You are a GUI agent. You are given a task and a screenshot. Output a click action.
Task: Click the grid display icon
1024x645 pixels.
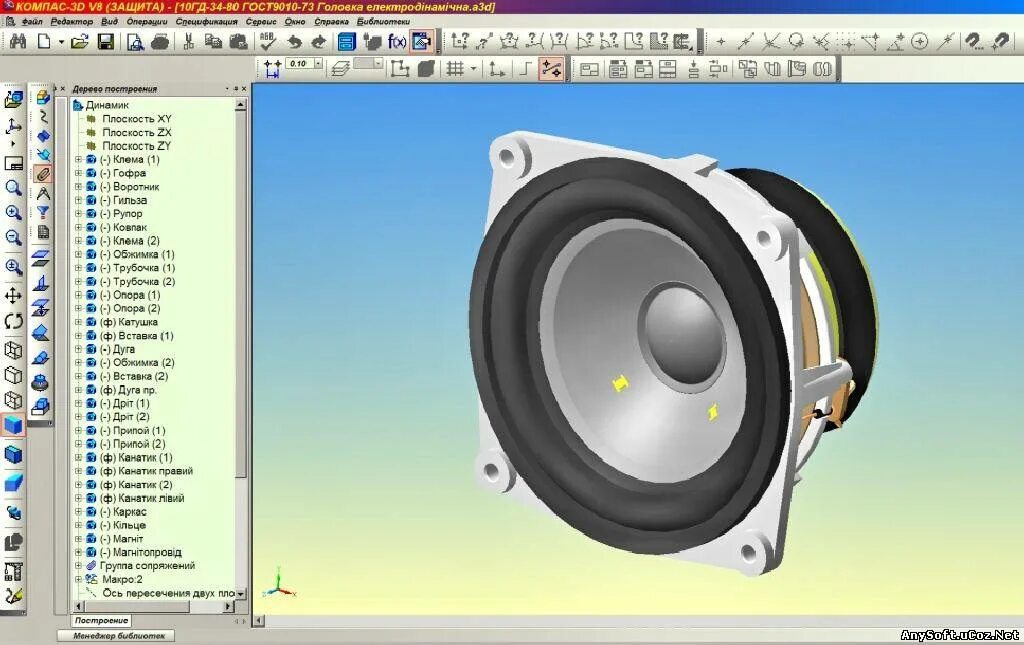click(x=455, y=69)
